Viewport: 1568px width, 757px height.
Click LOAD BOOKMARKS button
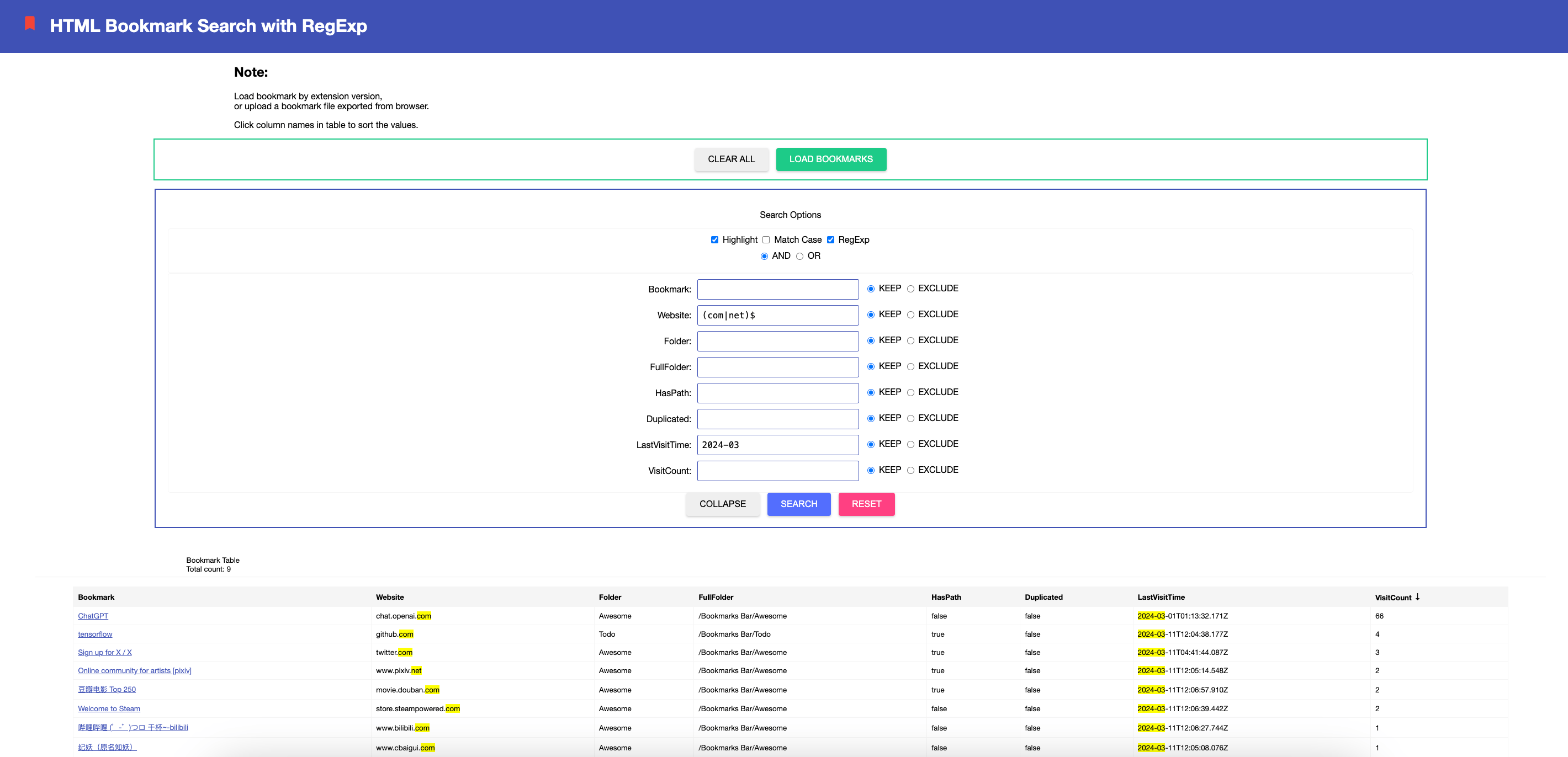(x=830, y=159)
